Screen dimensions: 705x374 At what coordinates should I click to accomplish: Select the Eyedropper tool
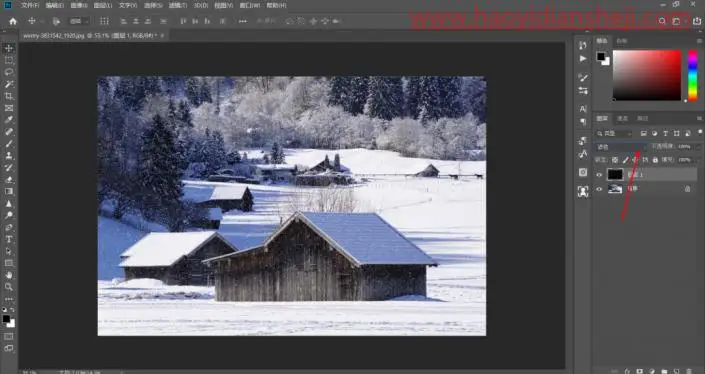[x=9, y=120]
